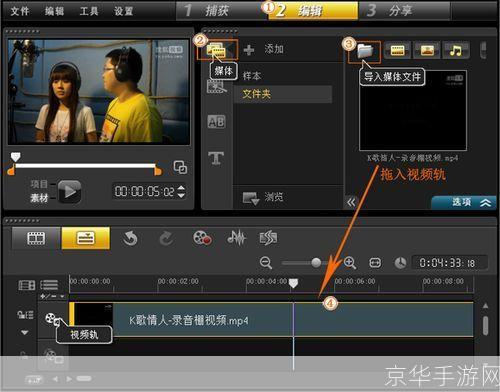Screen dimensions: 500x392
Task: Open the record/capture option reel icon
Action: 202,238
